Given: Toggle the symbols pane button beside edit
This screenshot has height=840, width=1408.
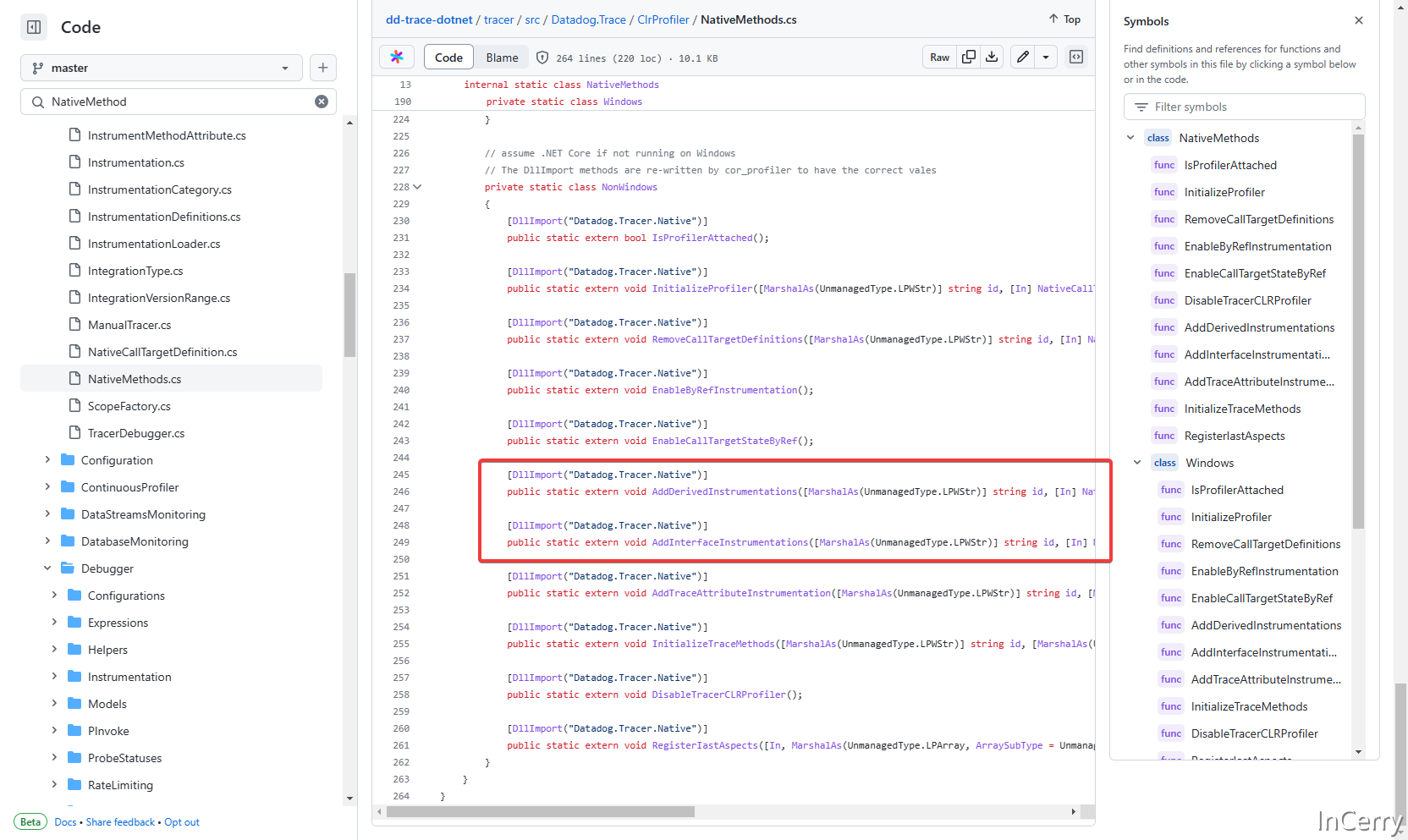Looking at the screenshot, I should point(1076,58).
